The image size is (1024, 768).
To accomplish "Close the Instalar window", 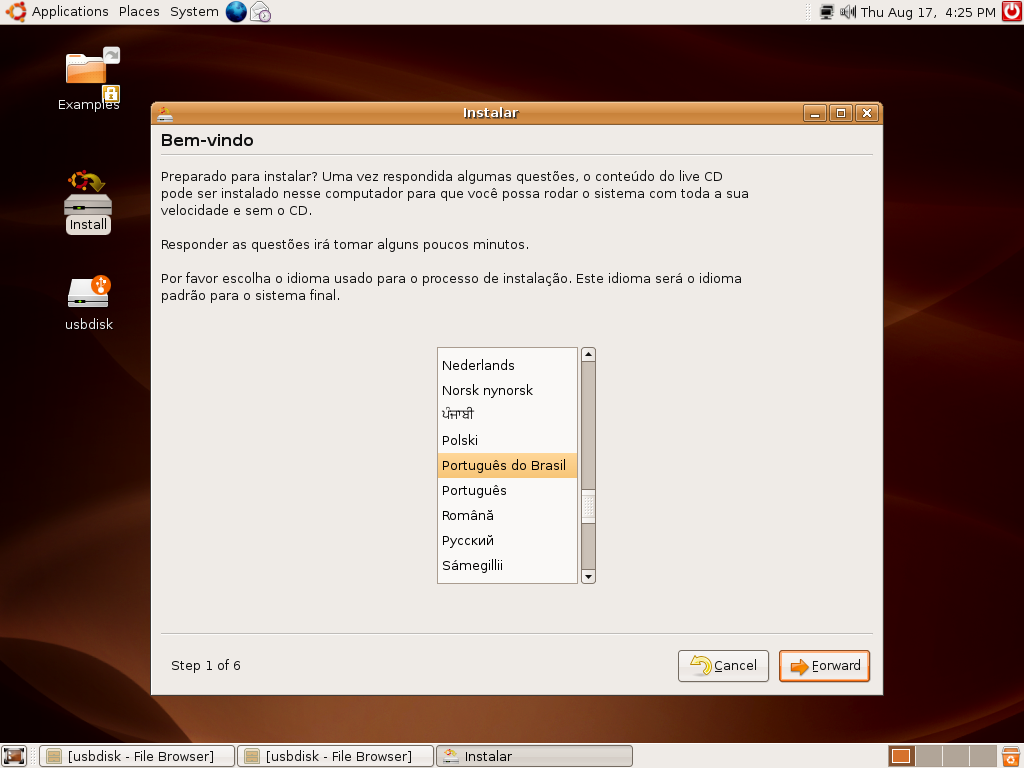I will pyautogui.click(x=867, y=113).
